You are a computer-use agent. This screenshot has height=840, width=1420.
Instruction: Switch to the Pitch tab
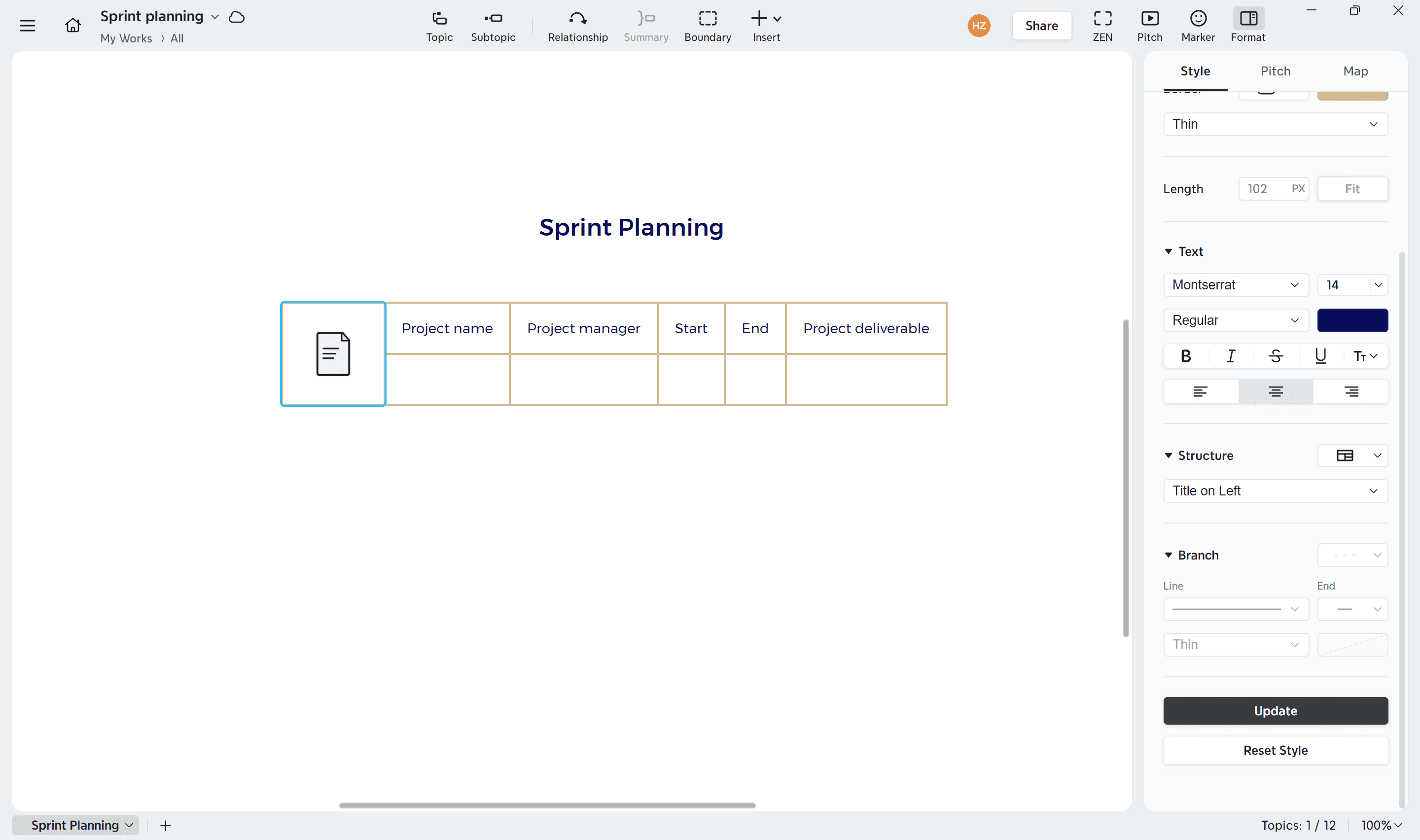tap(1275, 71)
